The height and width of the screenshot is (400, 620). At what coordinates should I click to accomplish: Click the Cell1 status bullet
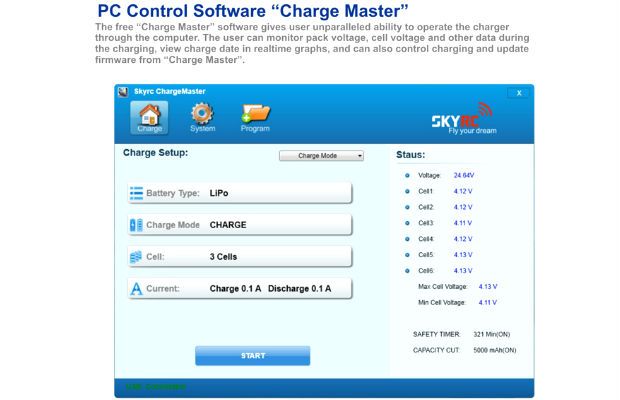pos(407,191)
